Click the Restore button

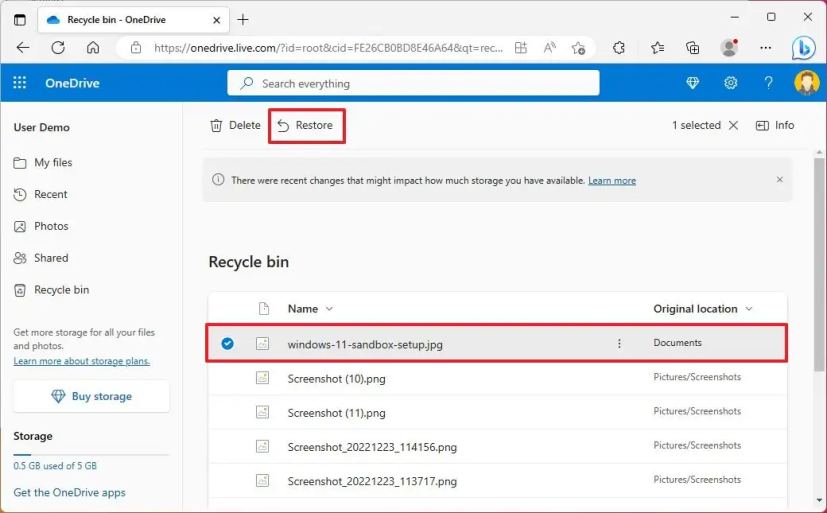click(x=306, y=125)
